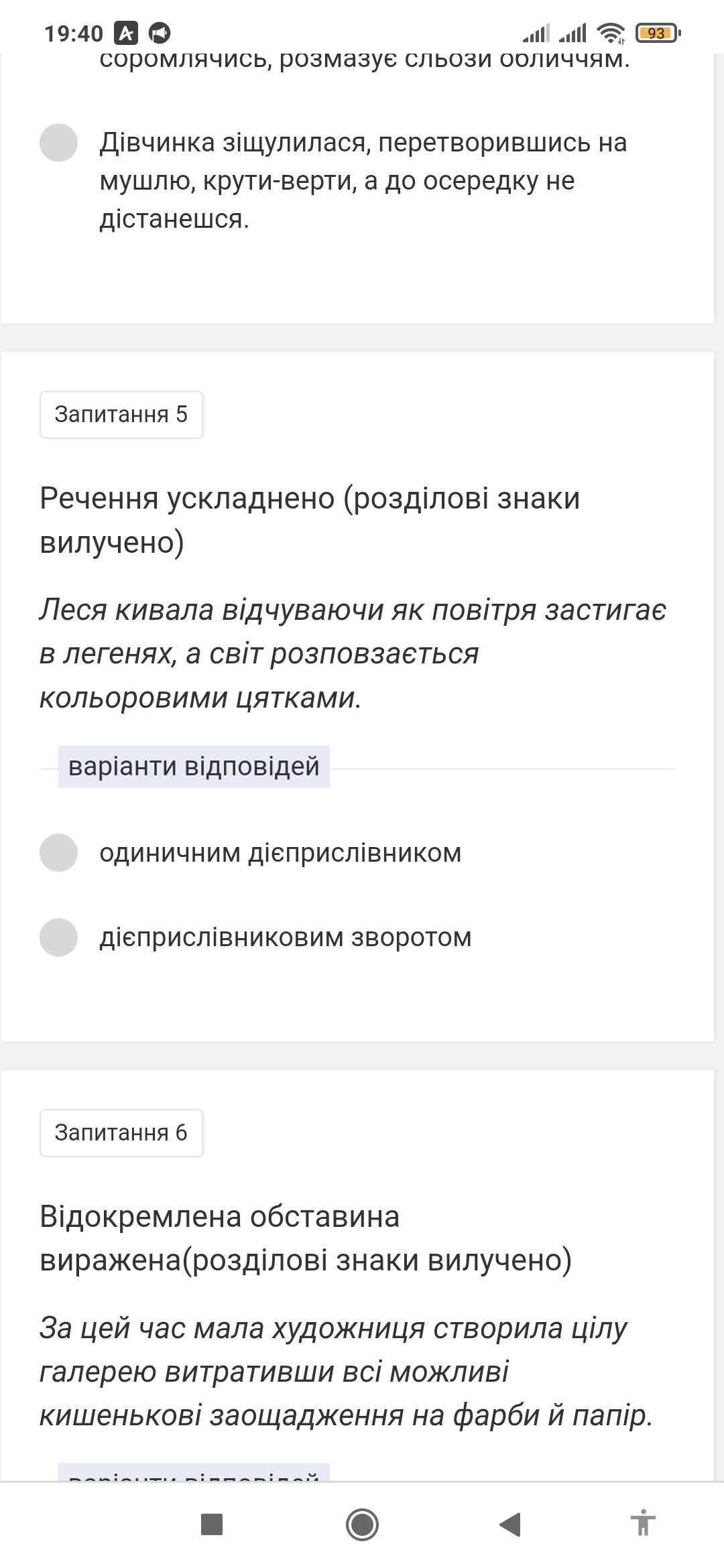Tap the keyboard language 'A' status icon
This screenshot has height=1568, width=724.
tap(125, 32)
